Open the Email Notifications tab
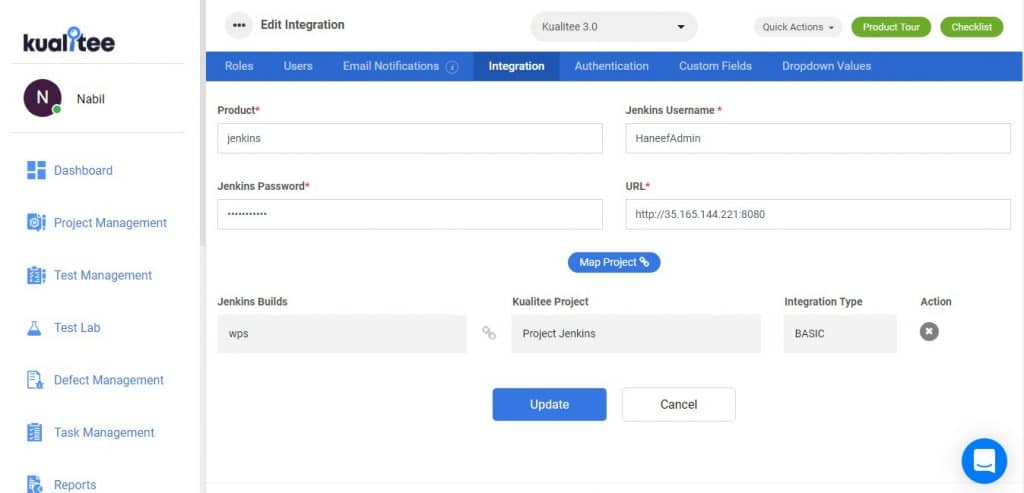The width and height of the screenshot is (1024, 493). [391, 66]
